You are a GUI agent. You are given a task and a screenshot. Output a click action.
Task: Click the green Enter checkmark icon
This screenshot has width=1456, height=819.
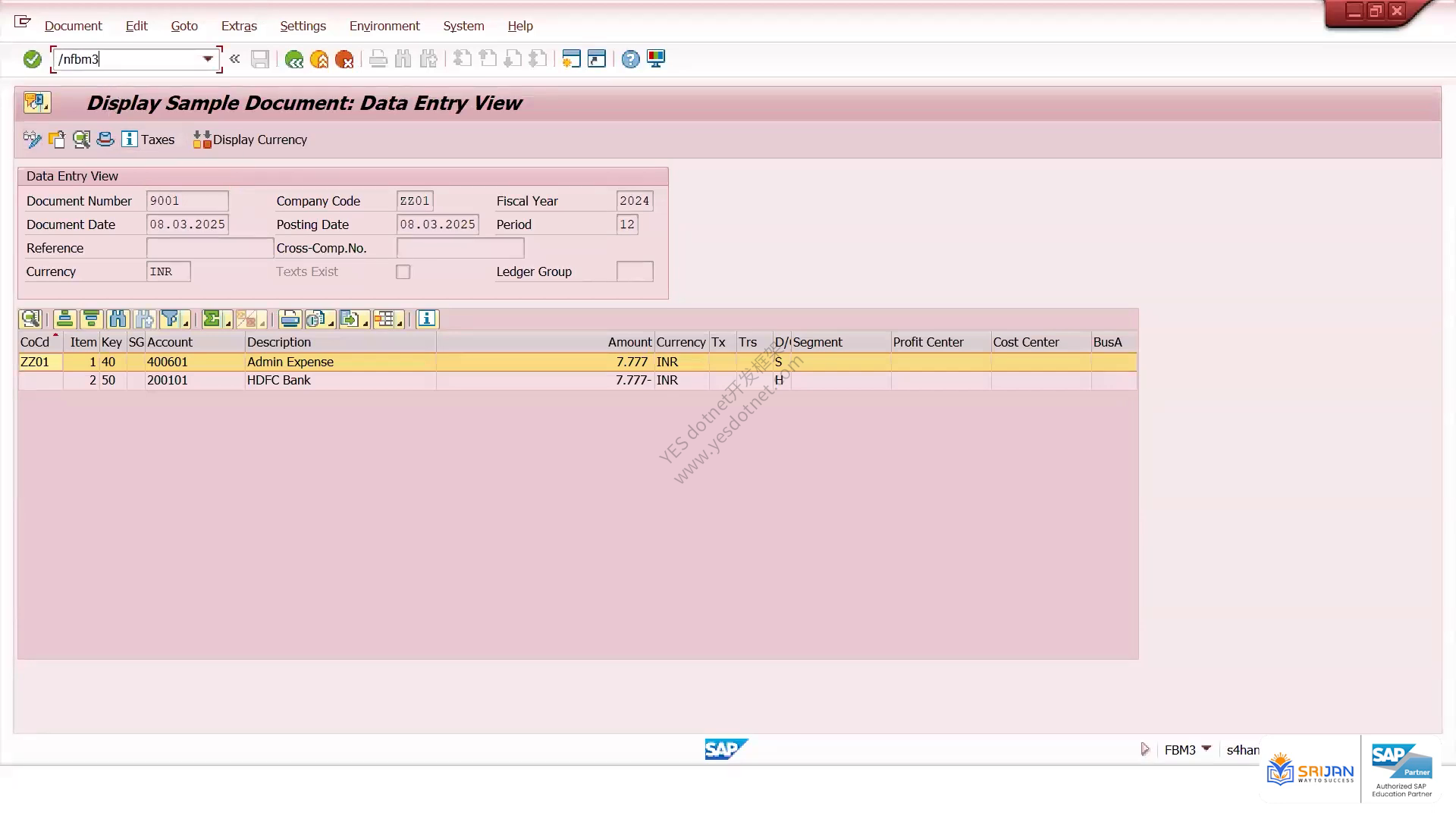32,59
